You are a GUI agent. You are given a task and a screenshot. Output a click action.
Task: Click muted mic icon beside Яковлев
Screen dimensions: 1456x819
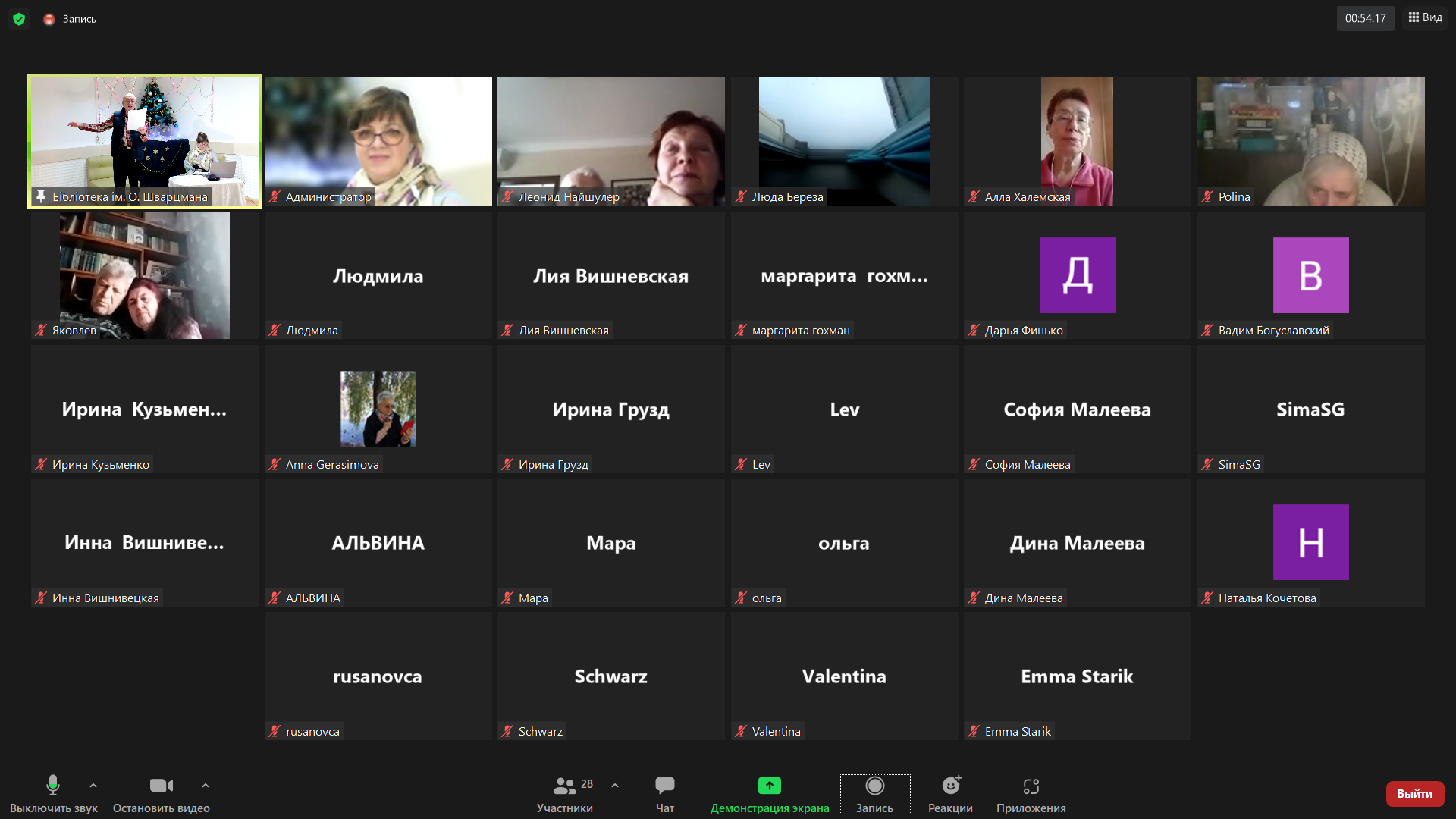tap(41, 330)
